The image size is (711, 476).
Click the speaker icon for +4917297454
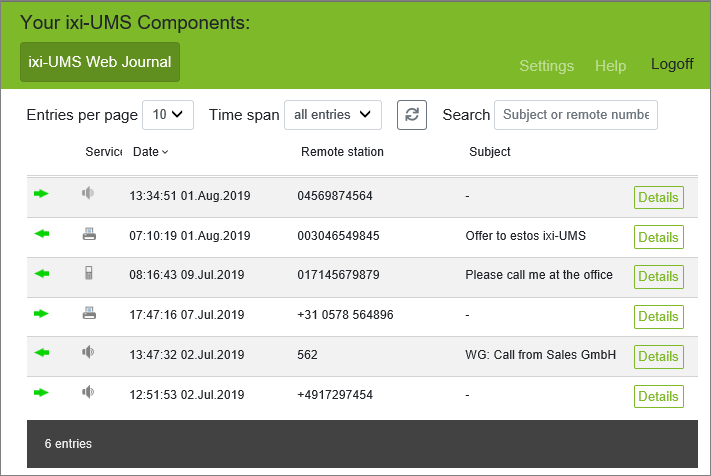[88, 393]
